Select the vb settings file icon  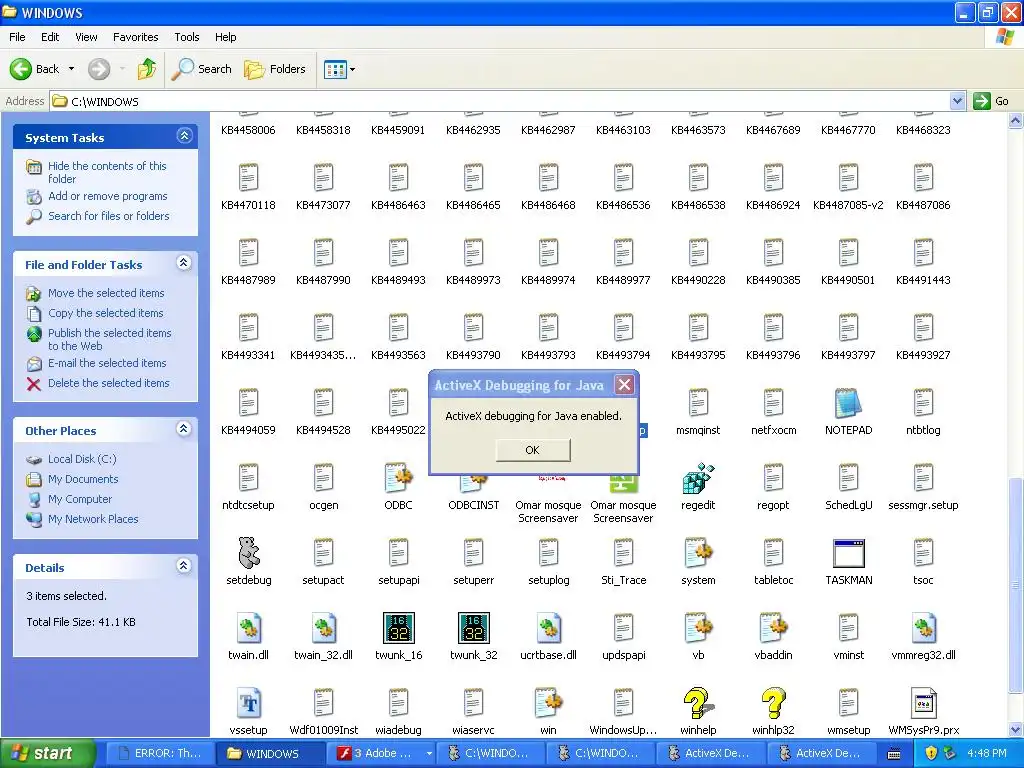(698, 628)
